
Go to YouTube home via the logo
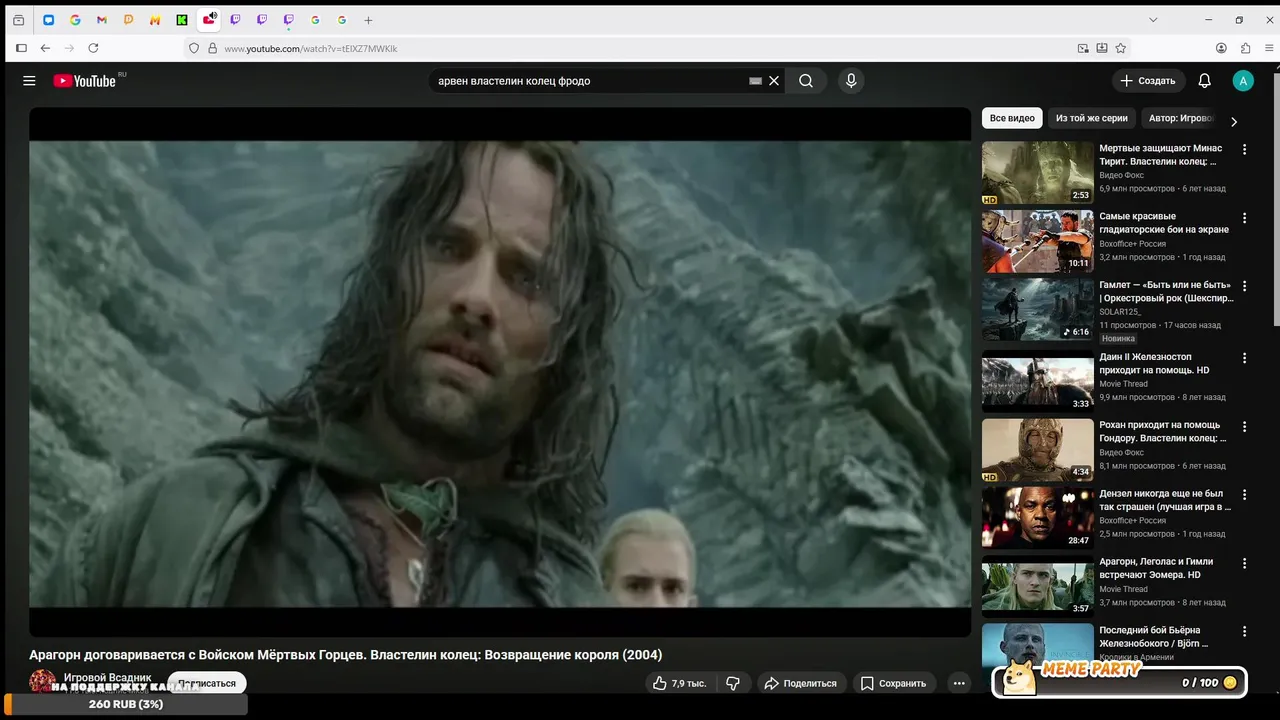[85, 81]
